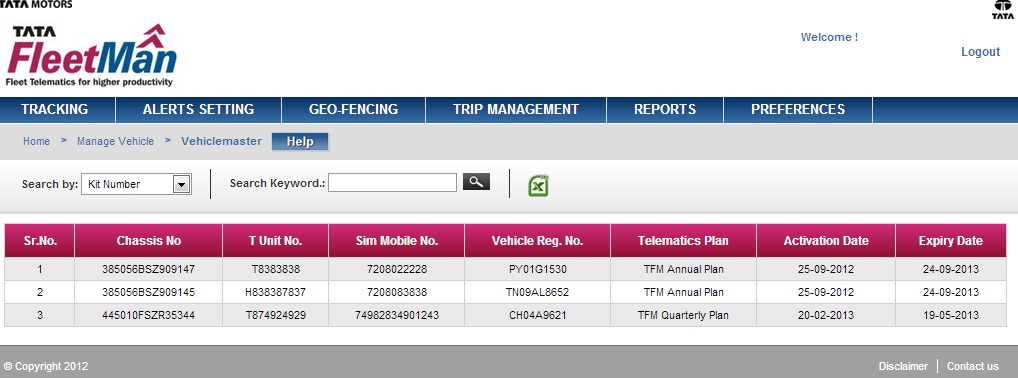Click the Tata emblem at top right

tap(1003, 10)
